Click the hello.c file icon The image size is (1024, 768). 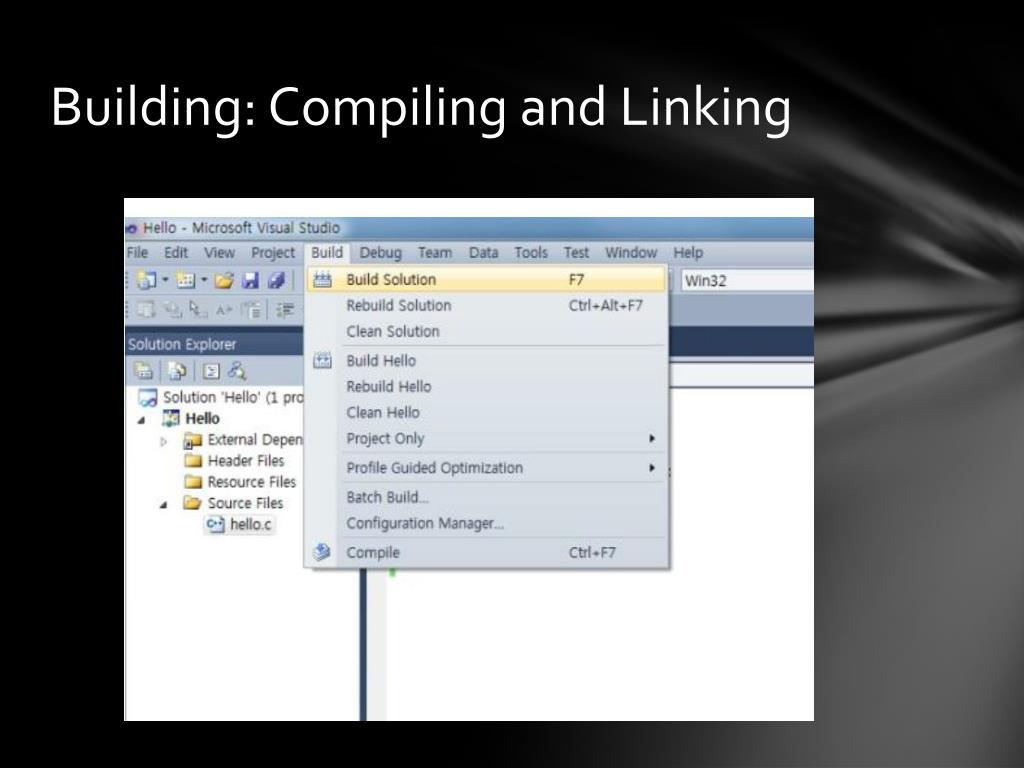pyautogui.click(x=215, y=524)
